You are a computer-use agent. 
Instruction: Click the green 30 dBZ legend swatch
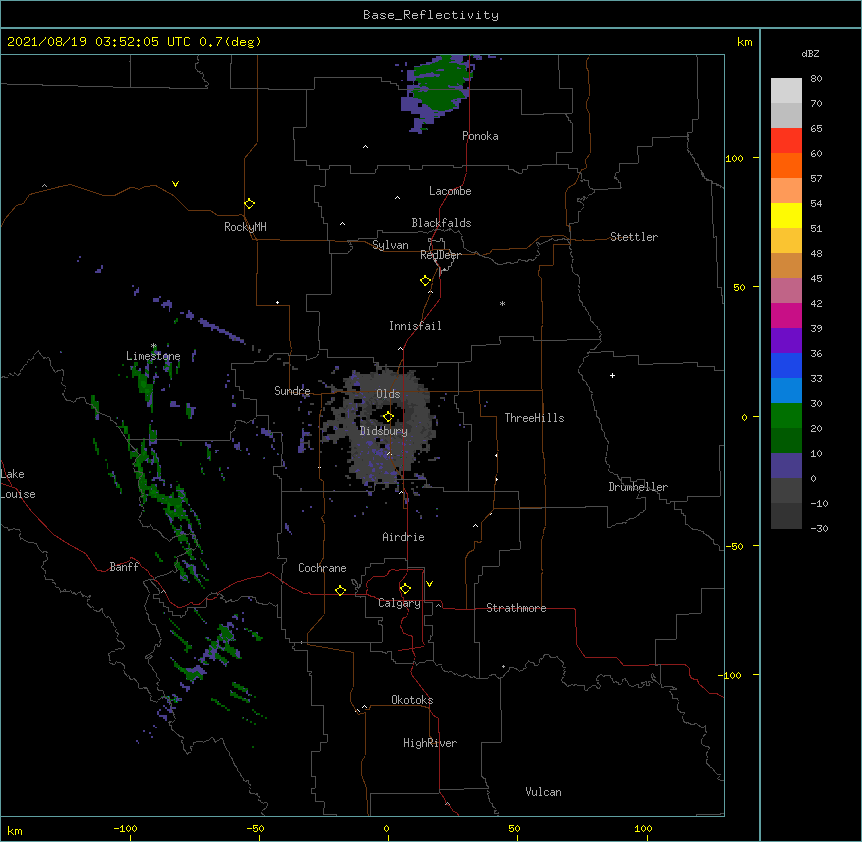[x=786, y=416]
